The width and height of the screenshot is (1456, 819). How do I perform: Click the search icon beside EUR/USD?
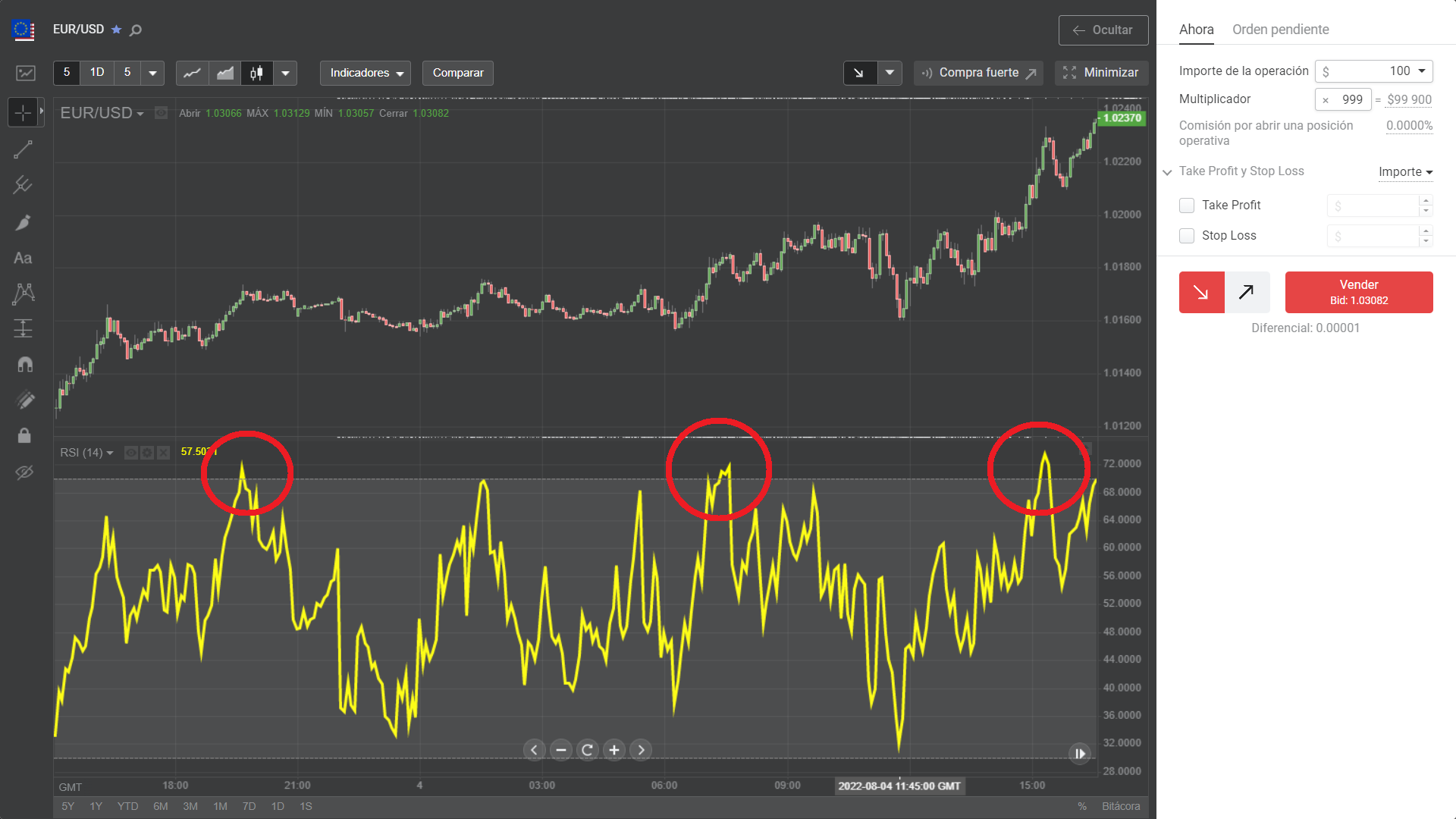click(136, 30)
